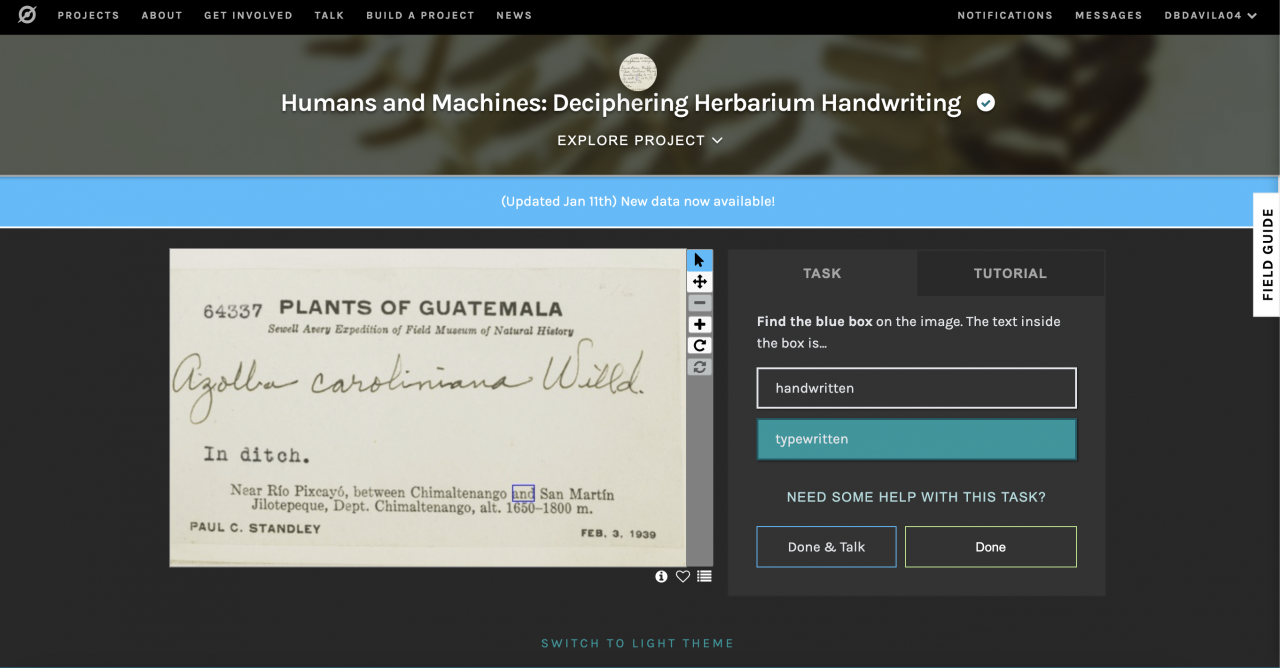Screen dimensions: 1280x668
Task: Open Messages
Action: (1109, 15)
